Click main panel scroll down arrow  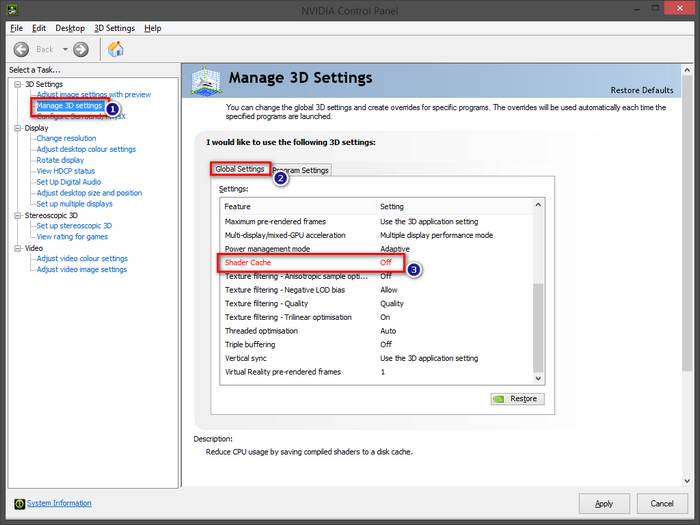[687, 481]
